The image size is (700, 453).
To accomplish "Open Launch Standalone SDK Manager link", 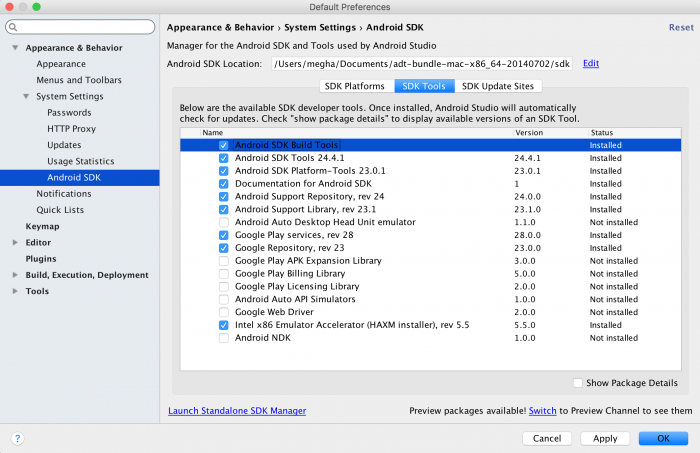I will tap(237, 411).
